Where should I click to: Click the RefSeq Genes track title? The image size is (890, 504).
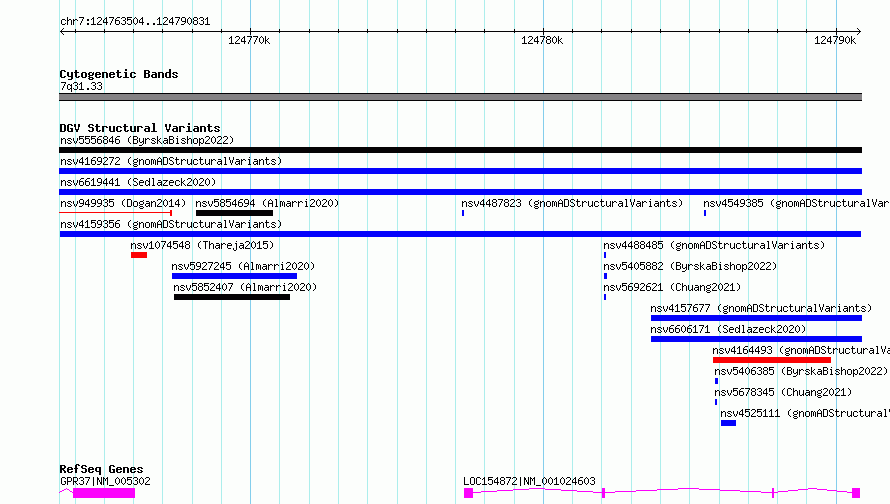pos(102,469)
